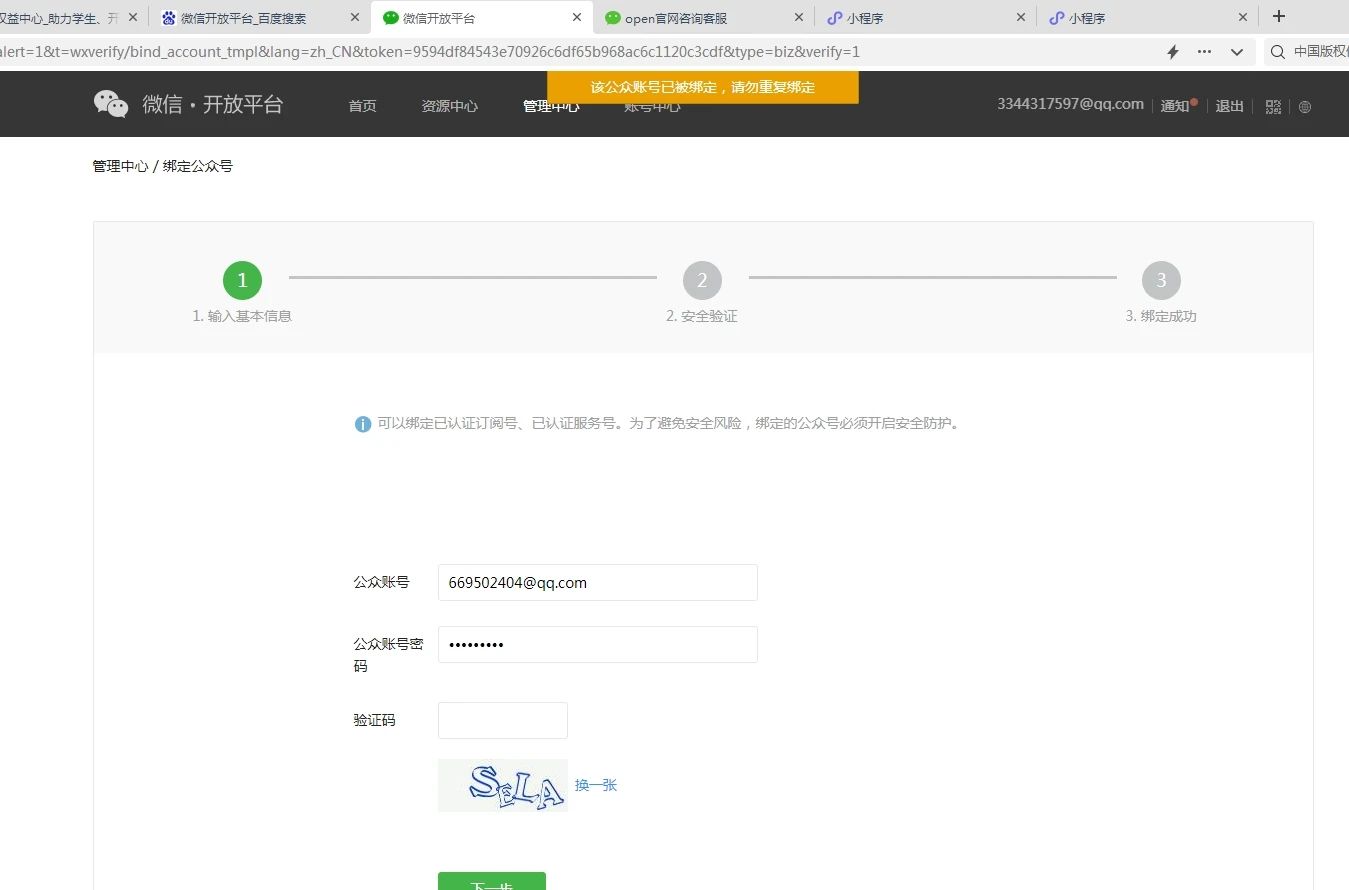Click the lightning bolt icon in address bar
Screen dimensions: 1349x890
pyautogui.click(x=1173, y=52)
